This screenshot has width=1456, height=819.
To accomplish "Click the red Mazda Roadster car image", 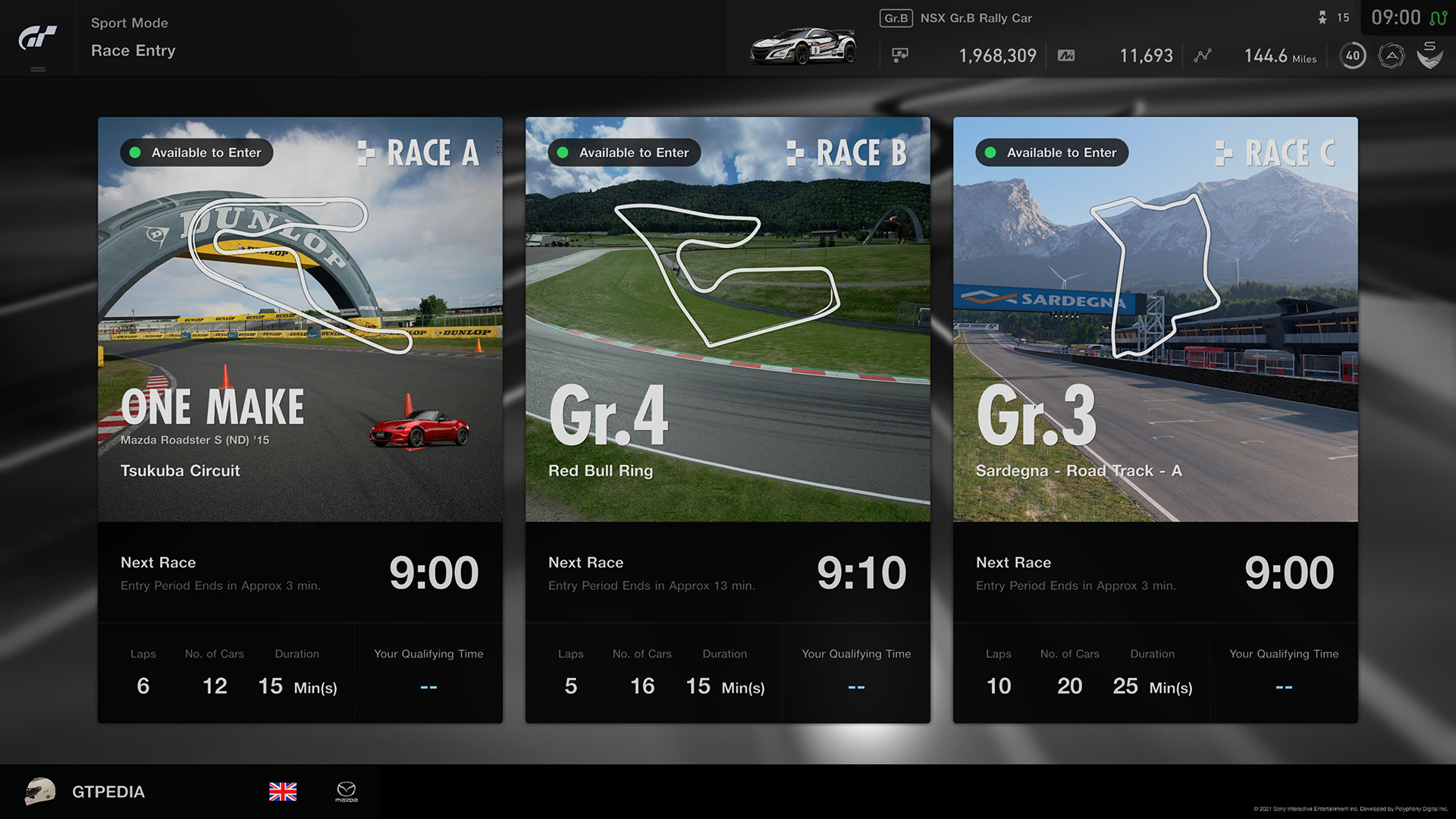I will point(419,428).
